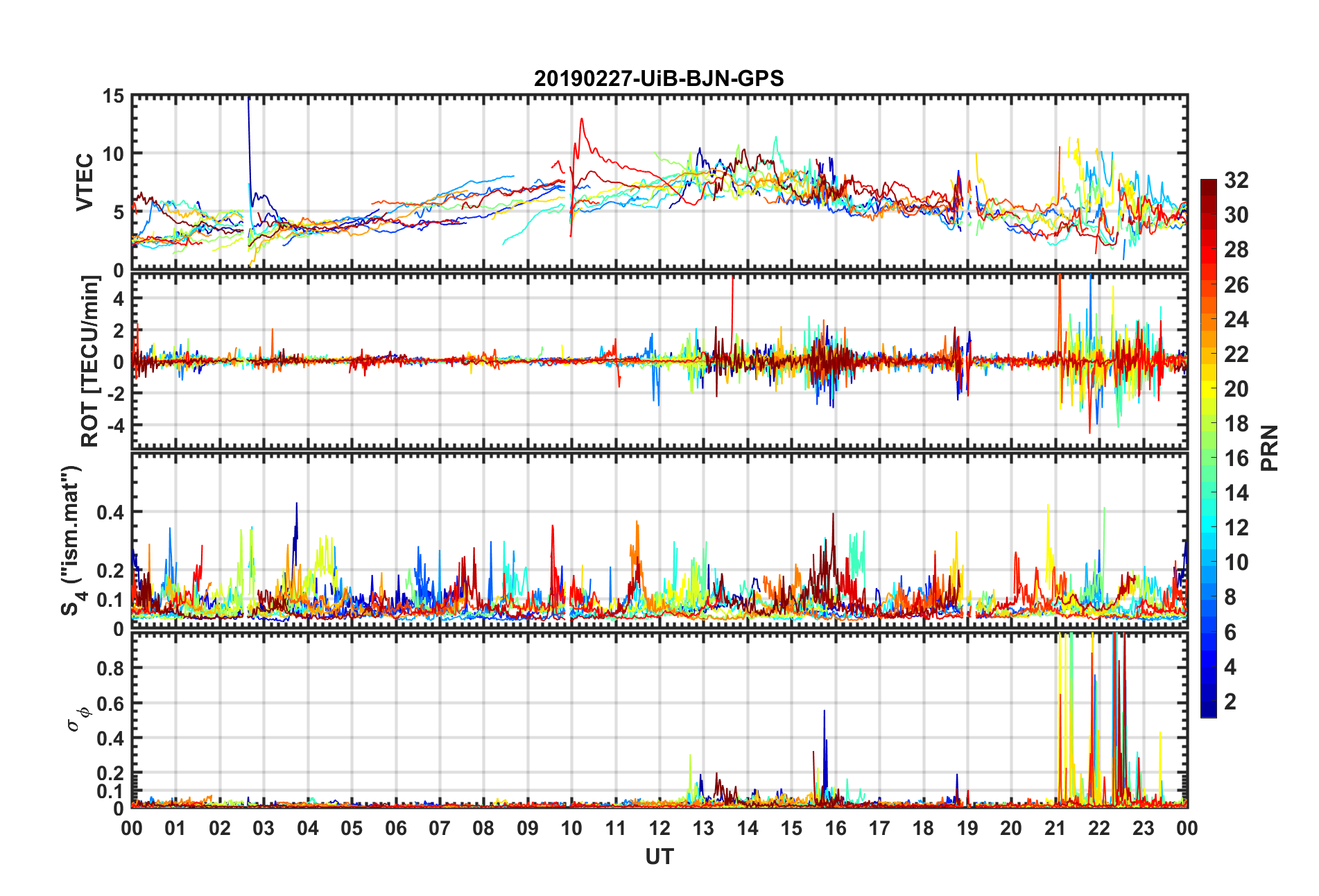Click the ROT [TECU/min] axis label

click(90, 361)
